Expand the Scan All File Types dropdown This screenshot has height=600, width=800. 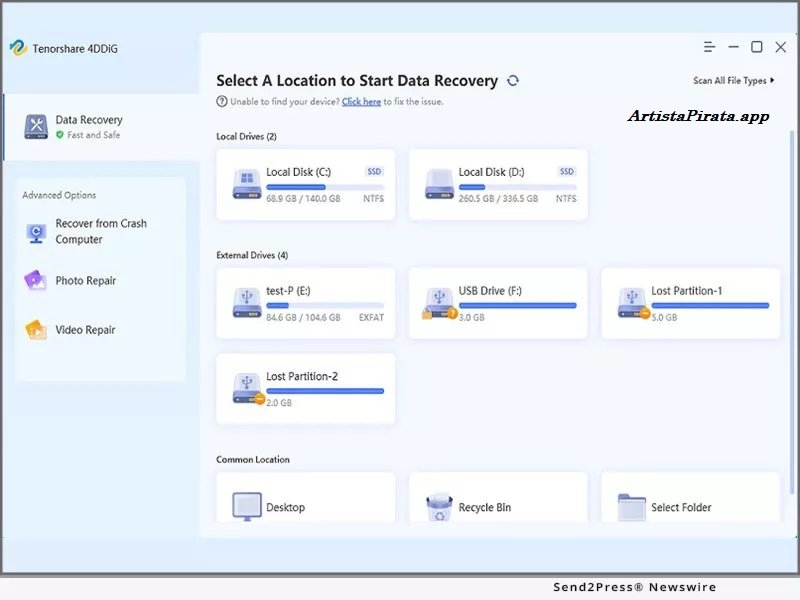point(734,81)
